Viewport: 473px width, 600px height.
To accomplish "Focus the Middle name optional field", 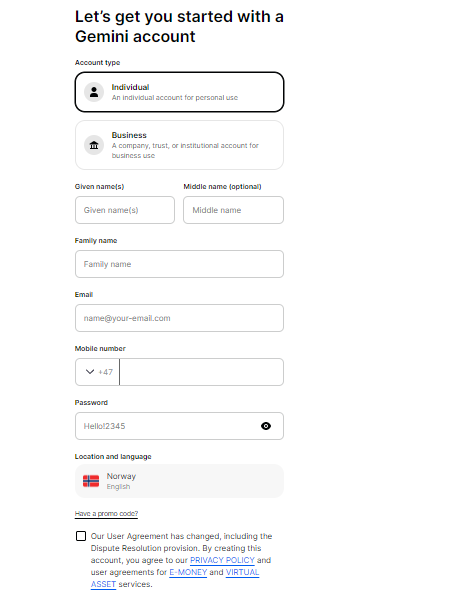I will point(233,210).
